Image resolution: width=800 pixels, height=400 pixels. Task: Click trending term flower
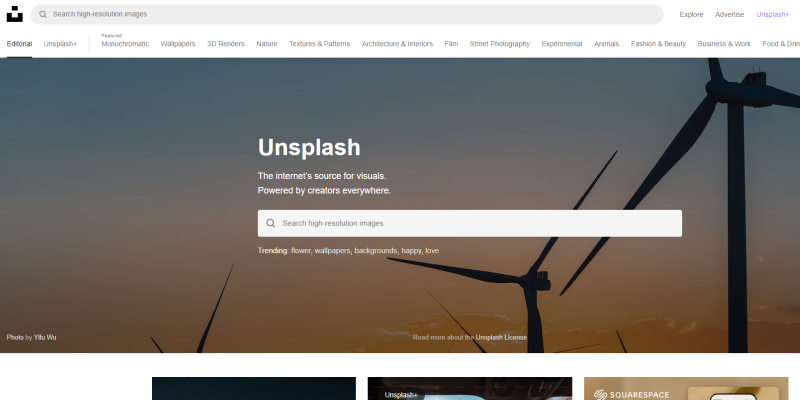(x=301, y=251)
